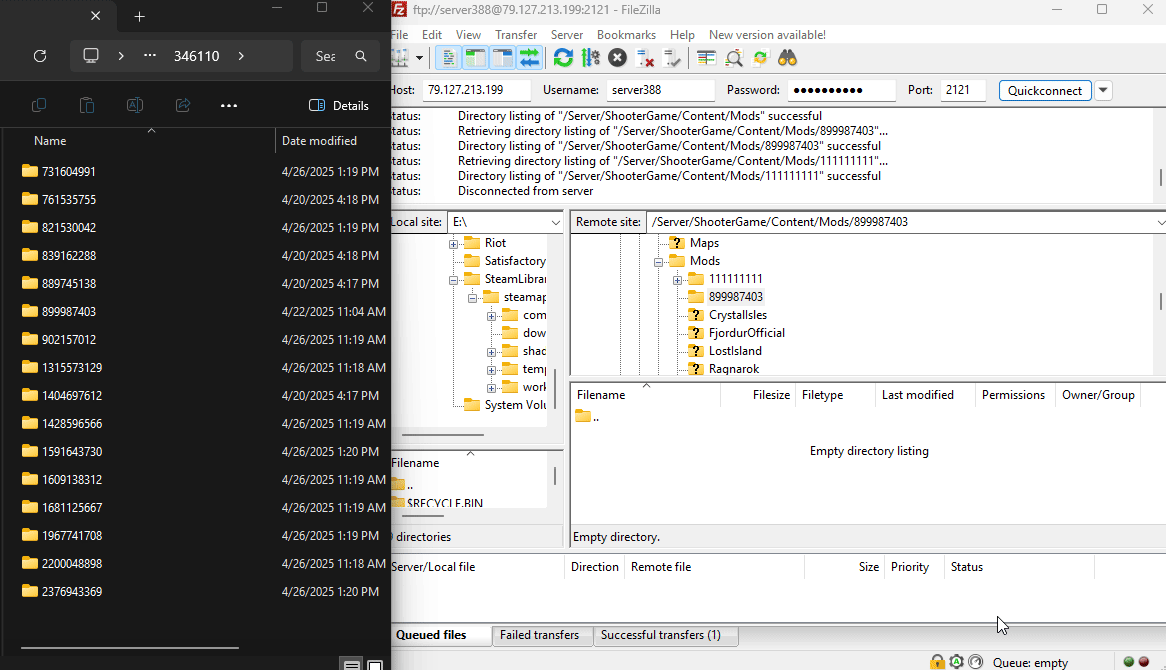Open a new tab in File Explorer
This screenshot has width=1166, height=670.
pyautogui.click(x=139, y=16)
